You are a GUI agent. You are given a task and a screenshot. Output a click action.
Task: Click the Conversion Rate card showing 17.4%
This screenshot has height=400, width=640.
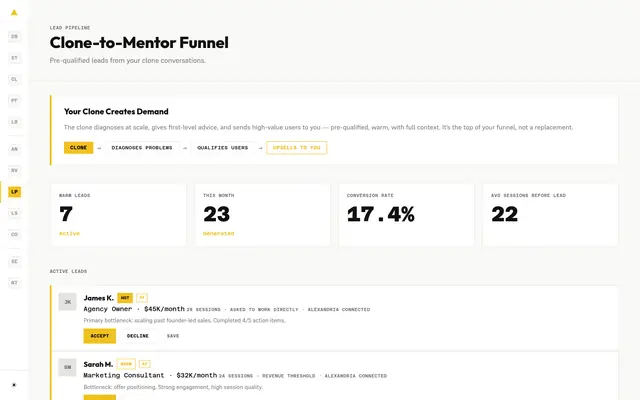coord(407,215)
